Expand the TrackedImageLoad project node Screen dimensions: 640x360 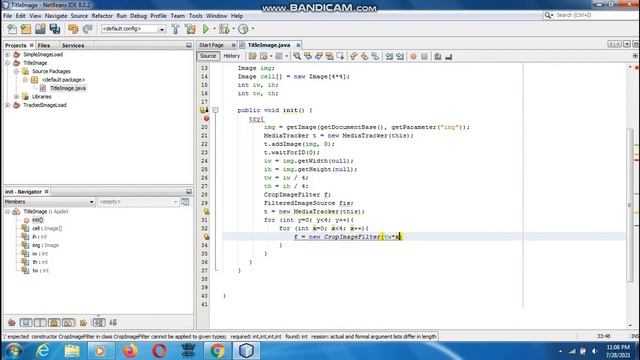(x=7, y=105)
